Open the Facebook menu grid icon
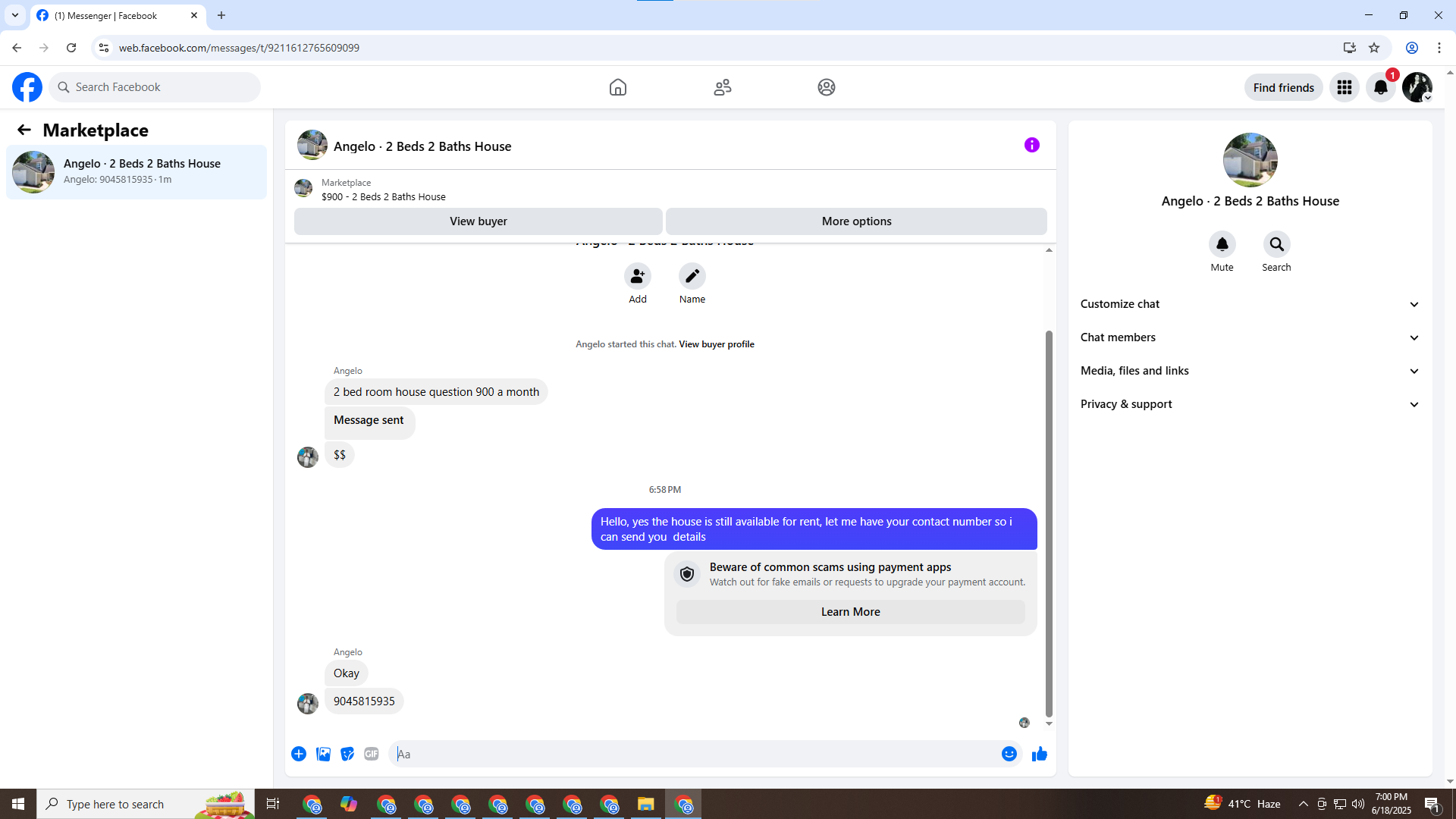 [x=1345, y=87]
